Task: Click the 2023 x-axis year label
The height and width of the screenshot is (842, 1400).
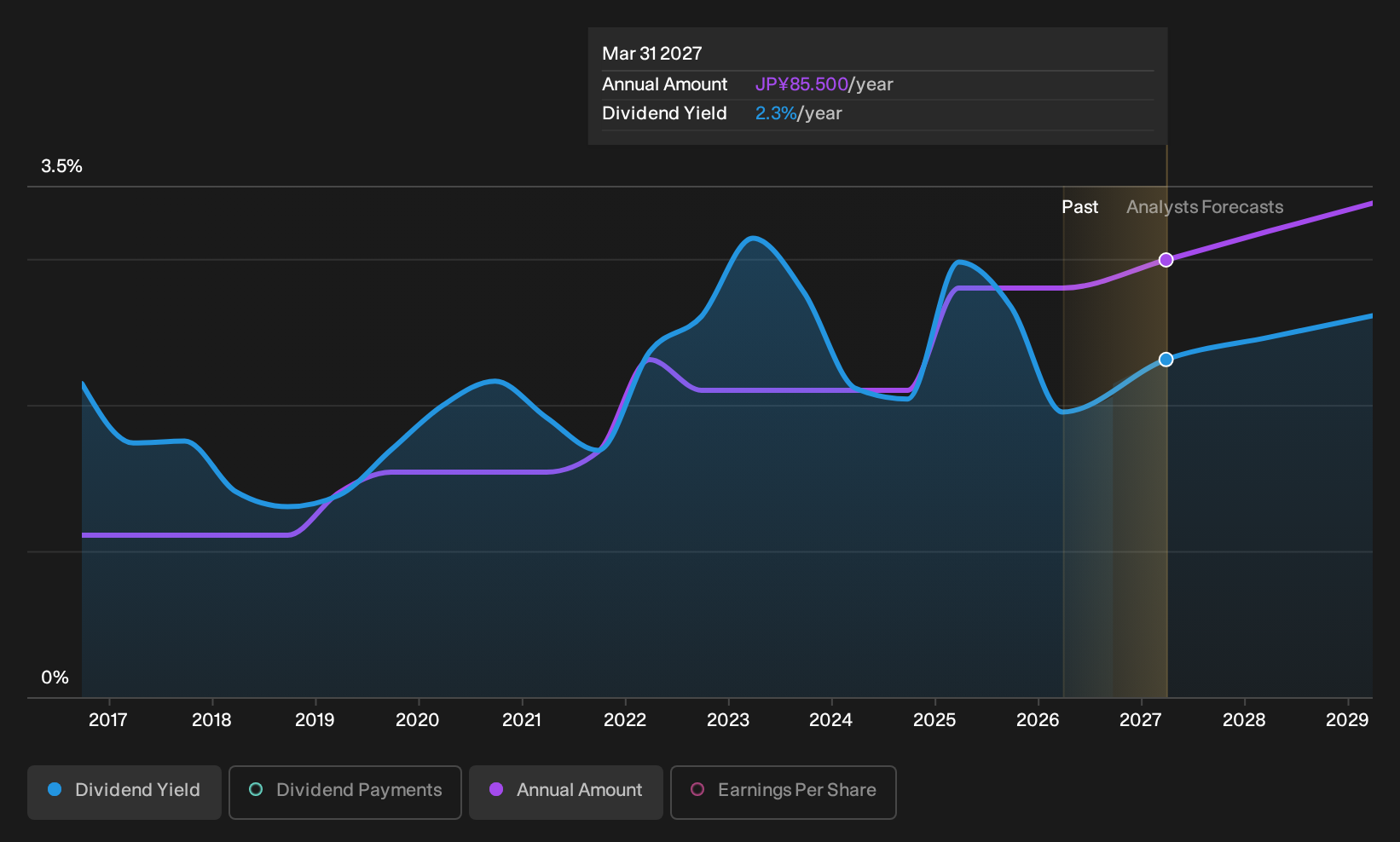Action: coord(728,720)
